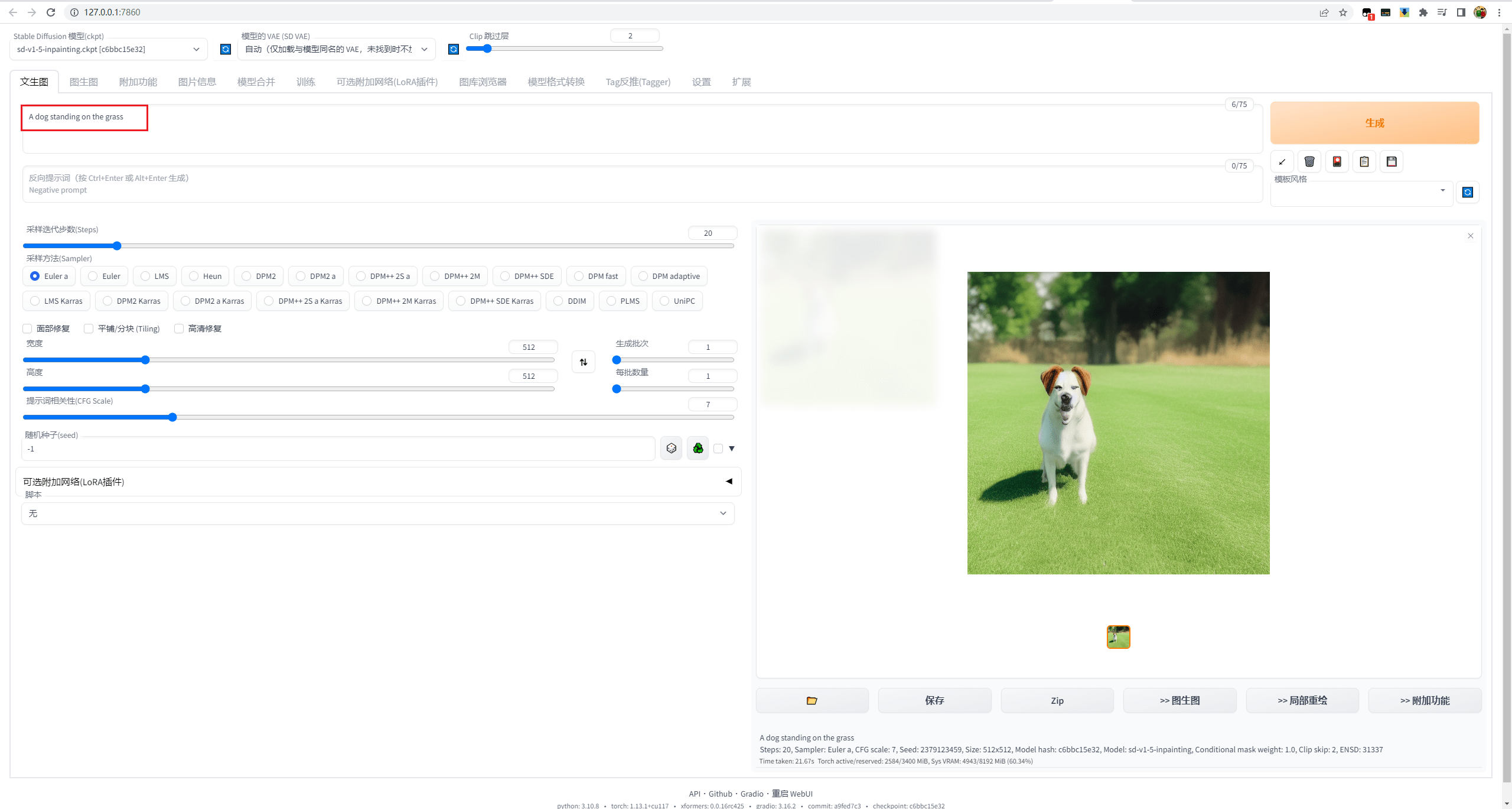Switch to 扩展 tab
This screenshot has width=1512, height=809.
pos(743,81)
